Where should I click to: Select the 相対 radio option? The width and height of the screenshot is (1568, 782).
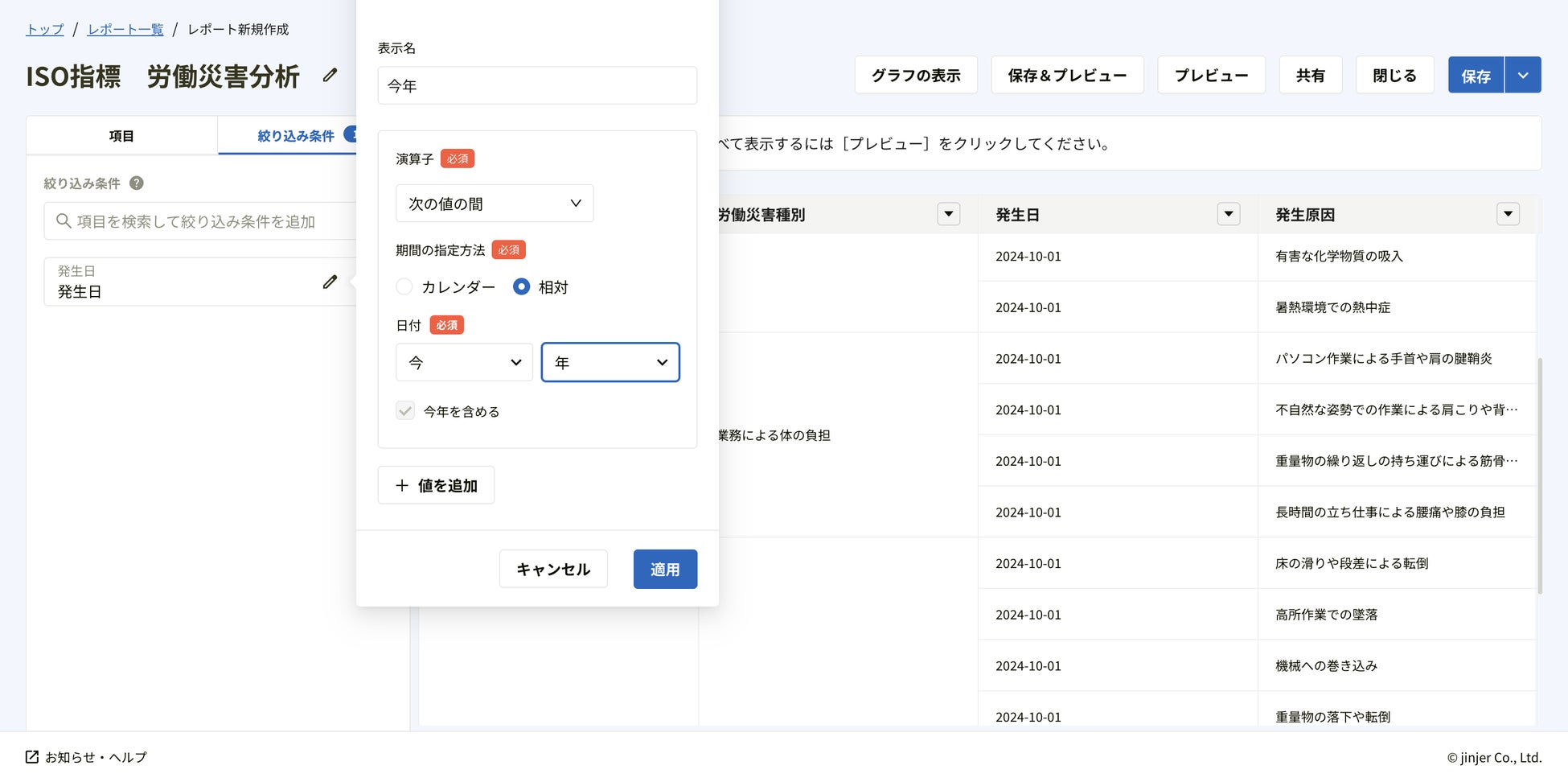tap(522, 286)
